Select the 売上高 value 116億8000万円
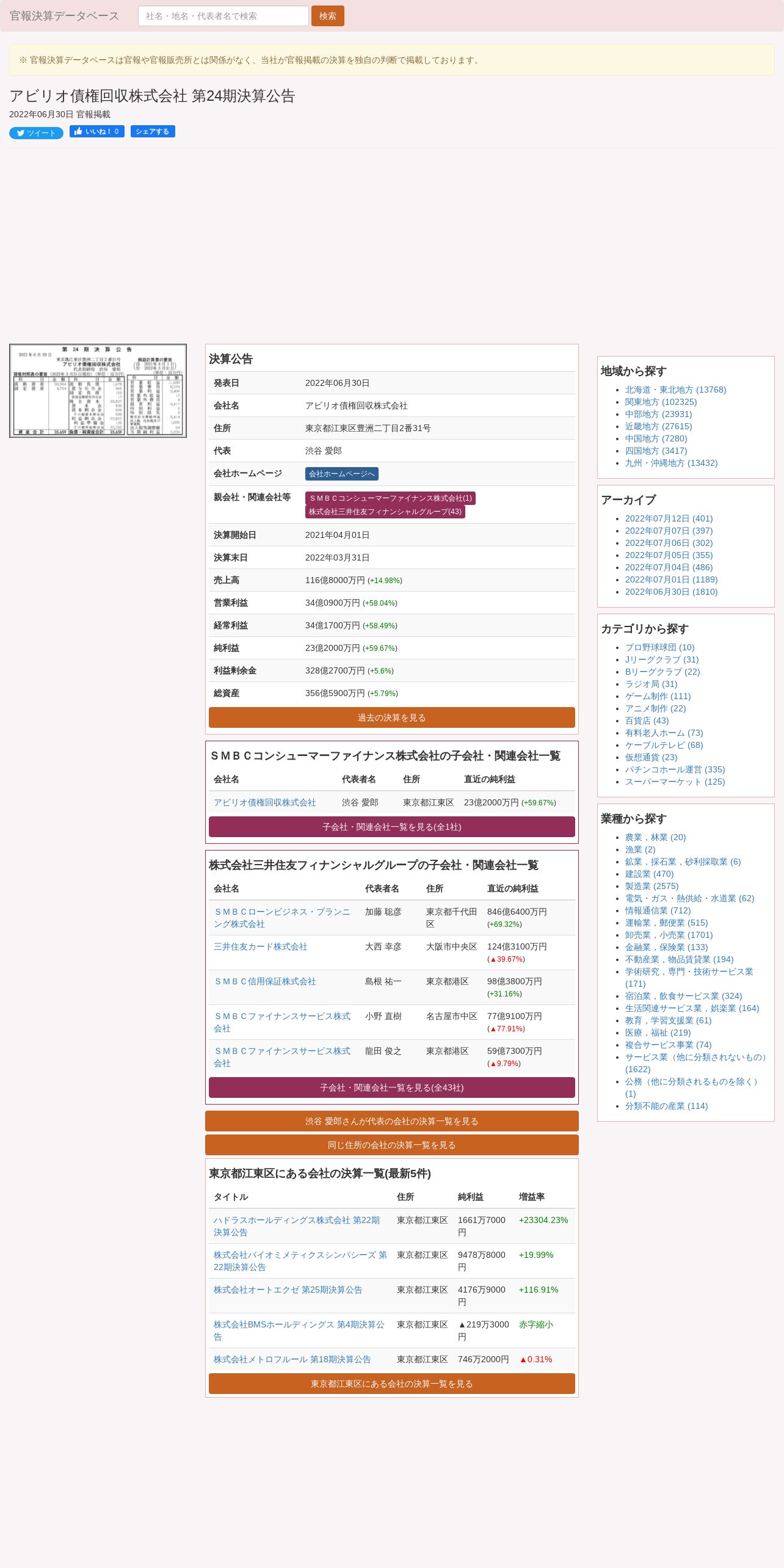 coord(335,580)
